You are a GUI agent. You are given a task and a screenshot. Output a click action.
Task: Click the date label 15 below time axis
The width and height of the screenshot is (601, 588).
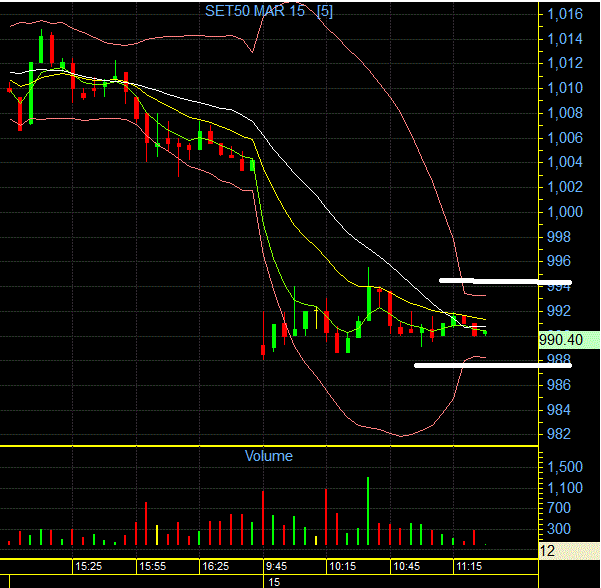coord(274,582)
